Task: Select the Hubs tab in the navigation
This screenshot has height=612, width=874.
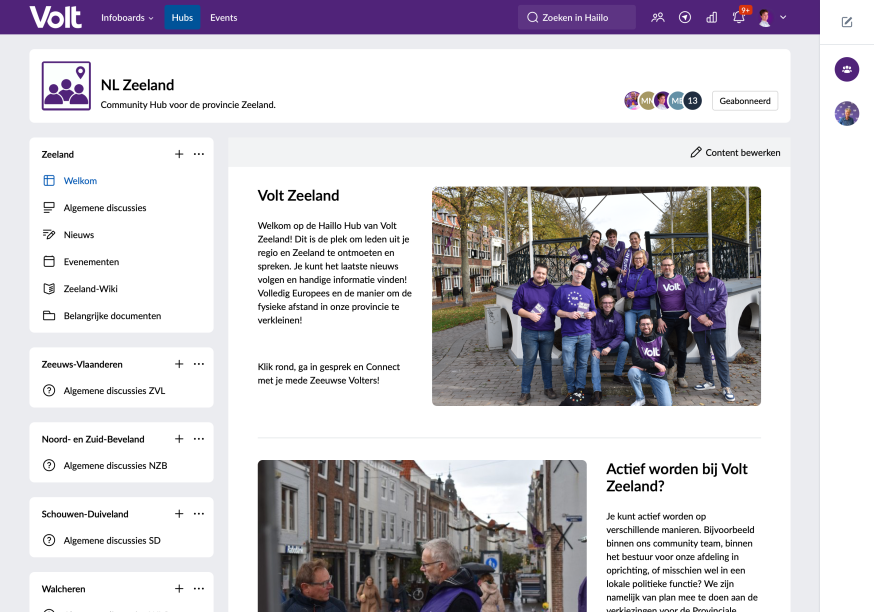Action: [x=182, y=17]
